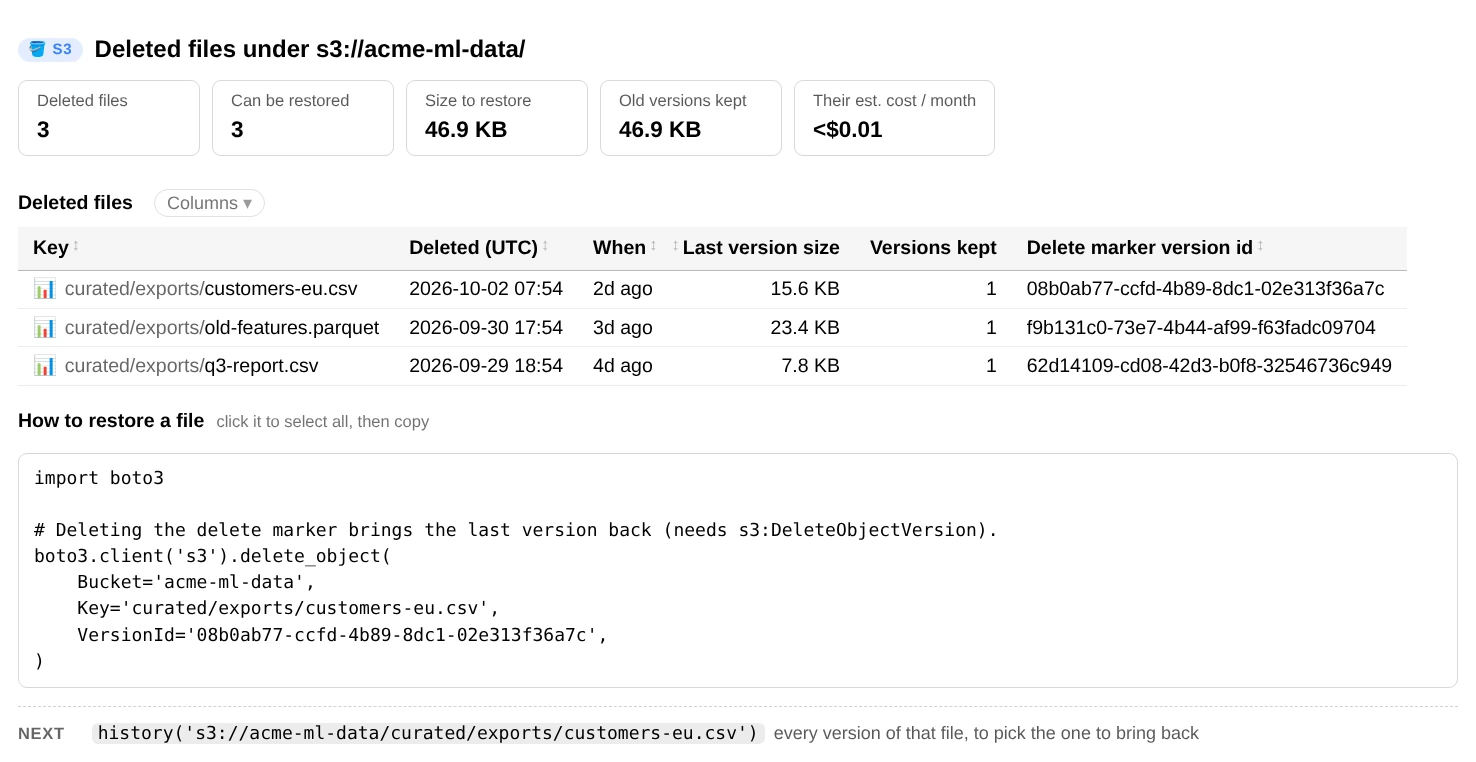Screen dimensions: 1476x762
Task: Sort by the Deleted (UTC) column arrows
Action: click(x=545, y=246)
